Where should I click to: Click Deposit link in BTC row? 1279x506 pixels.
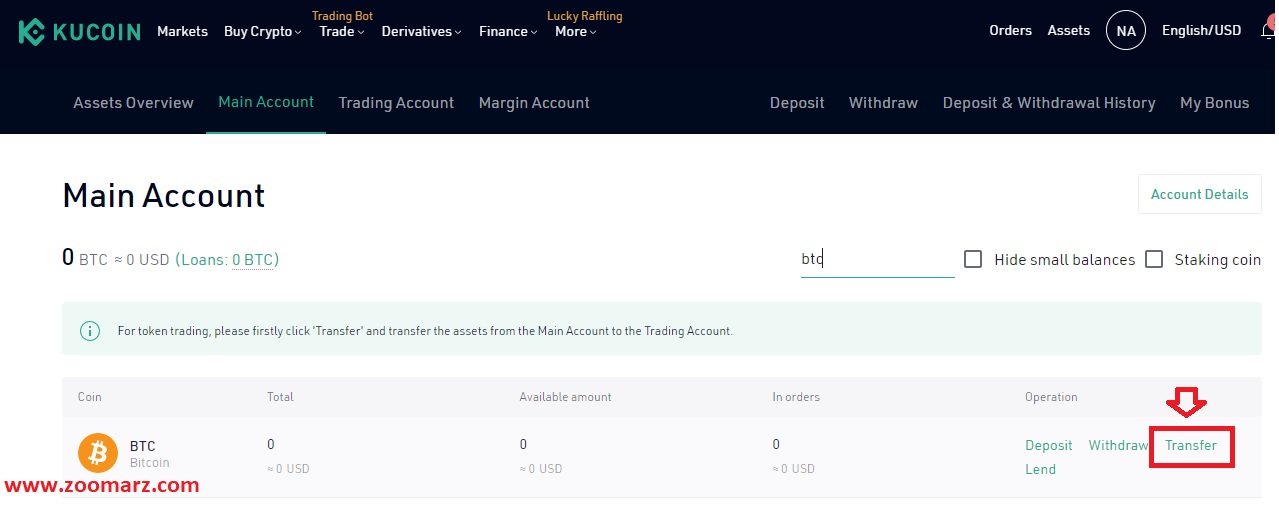click(1049, 445)
